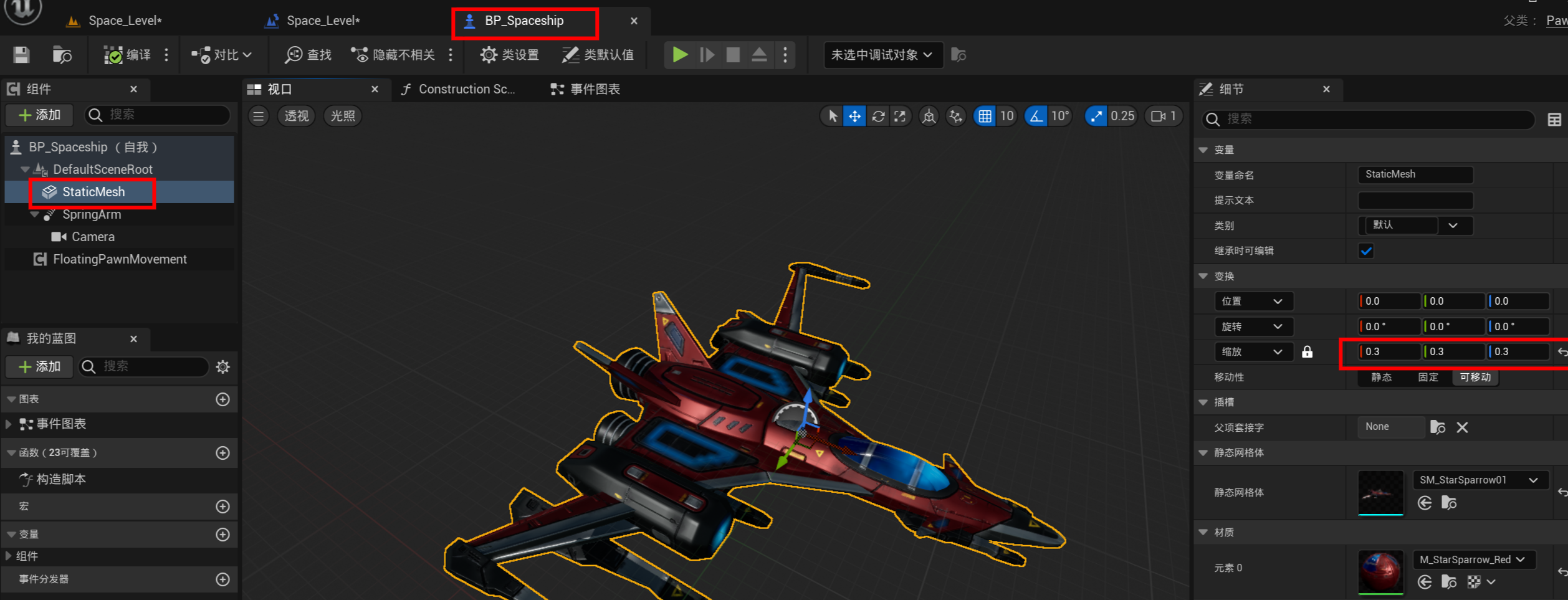This screenshot has width=1568, height=600.
Task: Open the 对比 diff dropdown
Action: 222,55
